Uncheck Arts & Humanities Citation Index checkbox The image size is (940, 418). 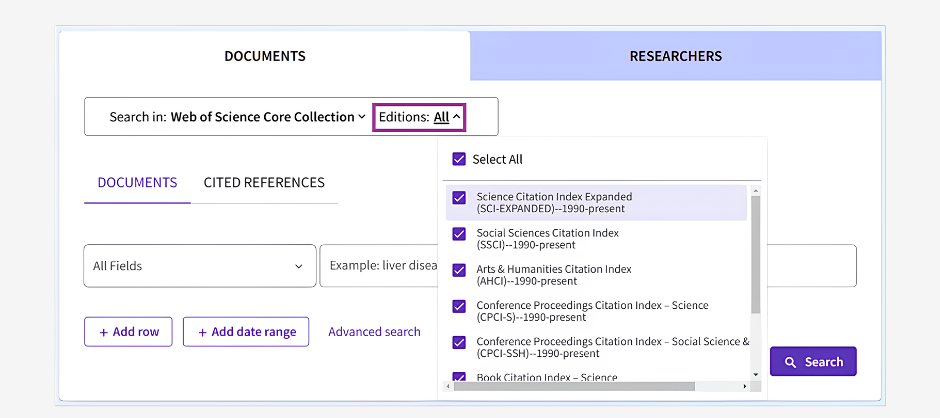(x=459, y=270)
